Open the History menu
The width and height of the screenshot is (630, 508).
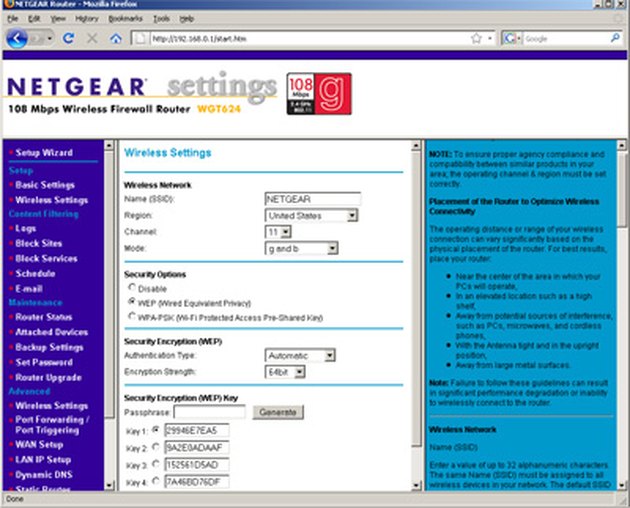click(x=87, y=18)
